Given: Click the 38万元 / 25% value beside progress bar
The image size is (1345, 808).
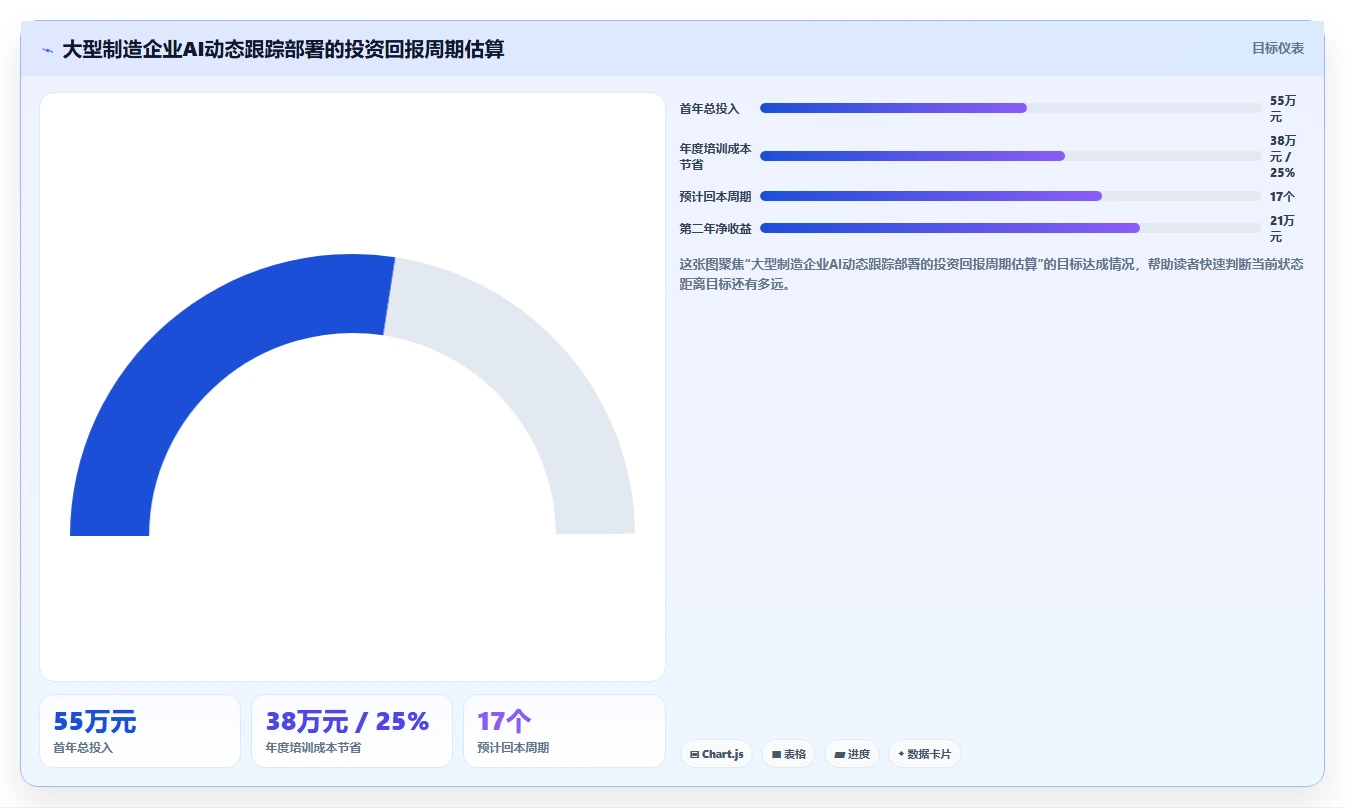Looking at the screenshot, I should tap(1283, 156).
